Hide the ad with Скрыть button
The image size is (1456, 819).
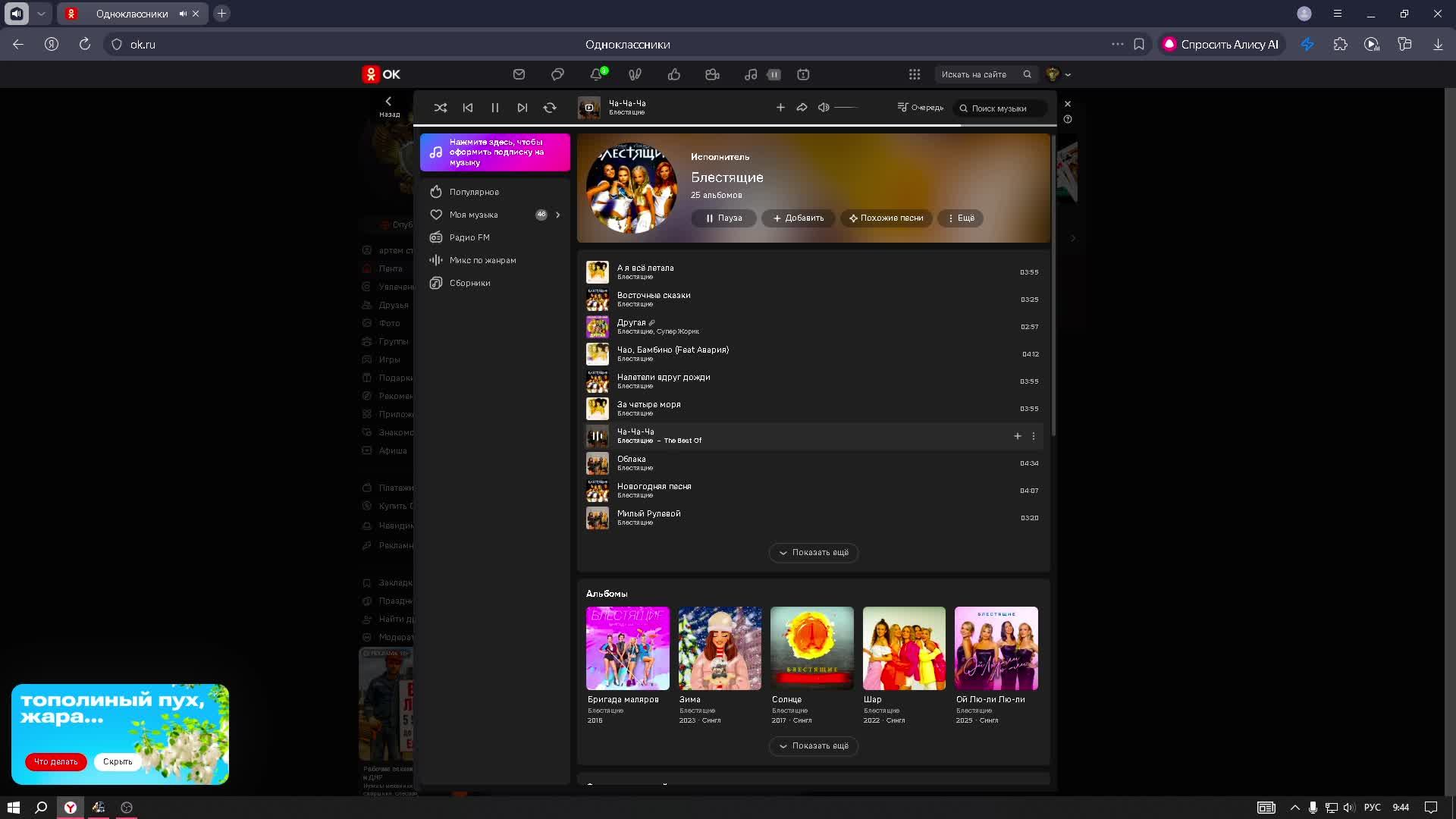(118, 761)
